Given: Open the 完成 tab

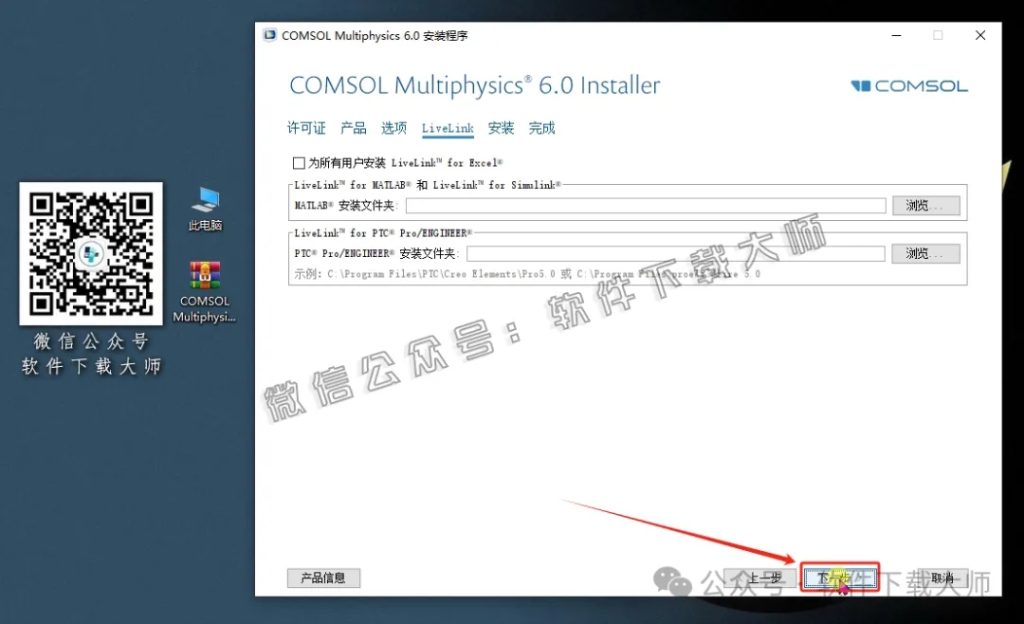Looking at the screenshot, I should click(x=542, y=128).
